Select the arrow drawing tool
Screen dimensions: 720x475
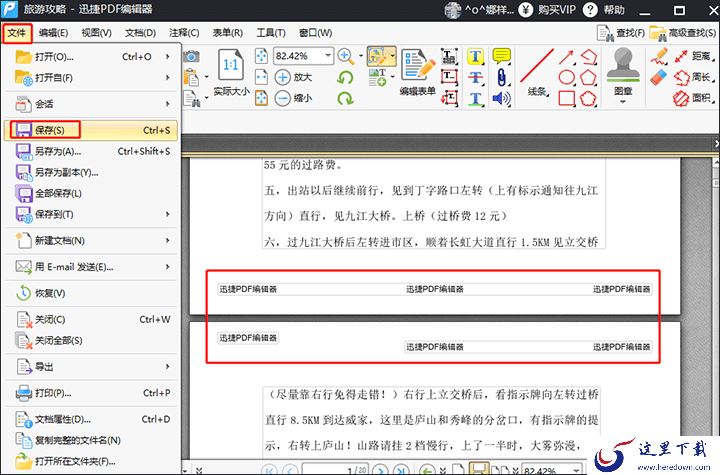coord(567,57)
